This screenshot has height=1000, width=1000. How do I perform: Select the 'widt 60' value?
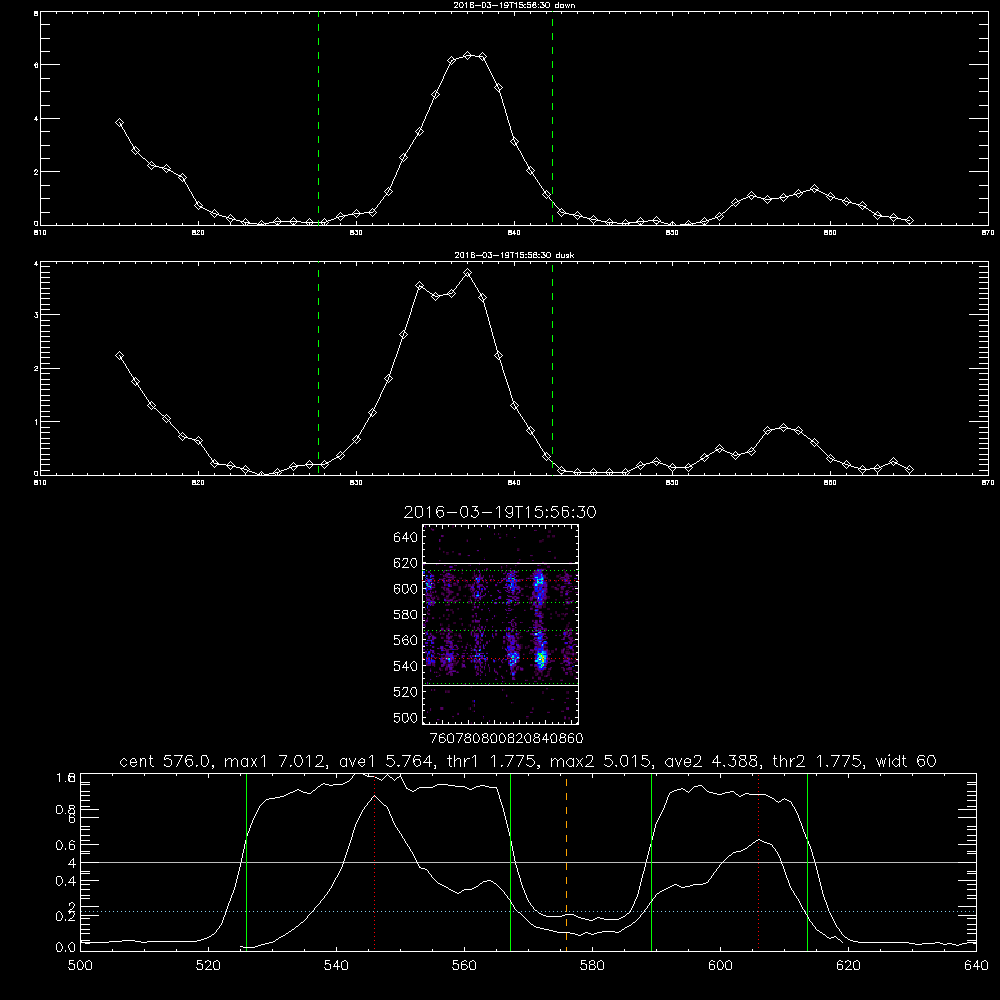pos(906,761)
